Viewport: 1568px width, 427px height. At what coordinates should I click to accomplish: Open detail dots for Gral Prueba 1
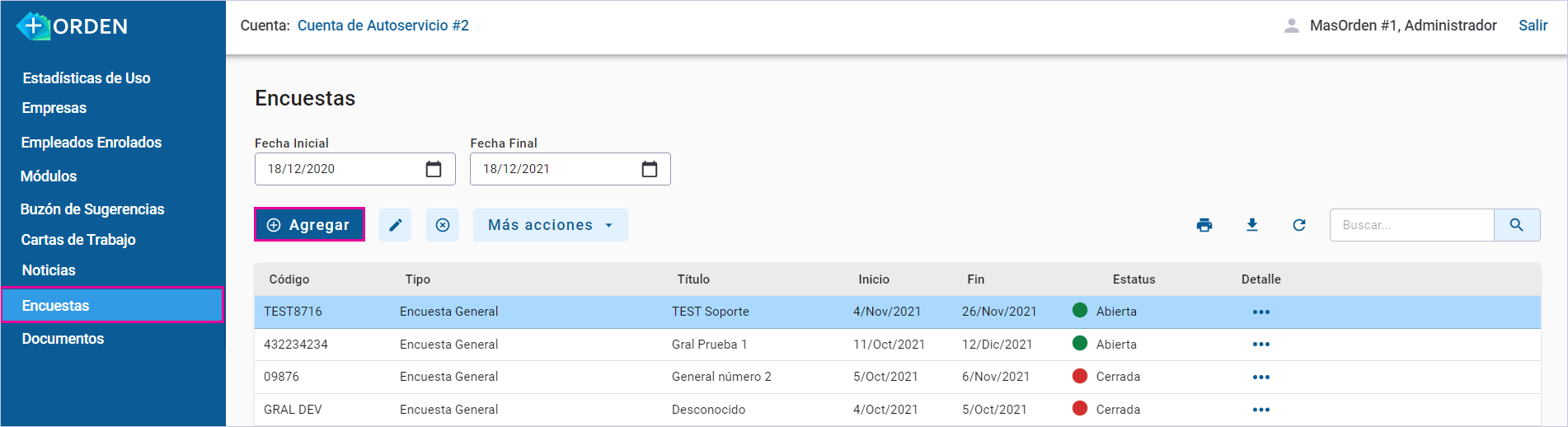[x=1261, y=345]
